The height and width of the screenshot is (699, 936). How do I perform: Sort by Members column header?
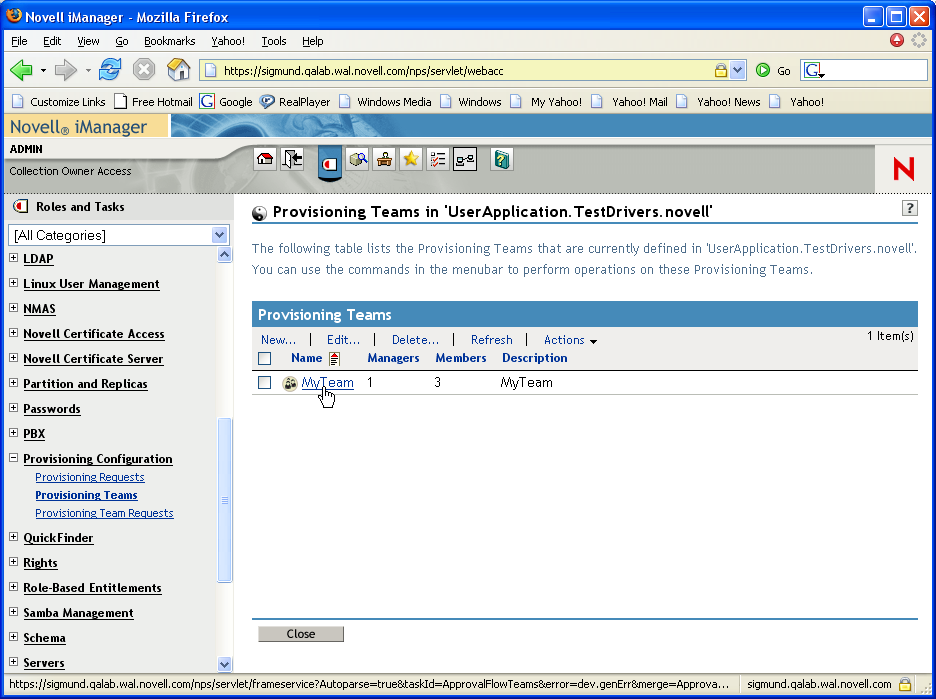(x=461, y=358)
